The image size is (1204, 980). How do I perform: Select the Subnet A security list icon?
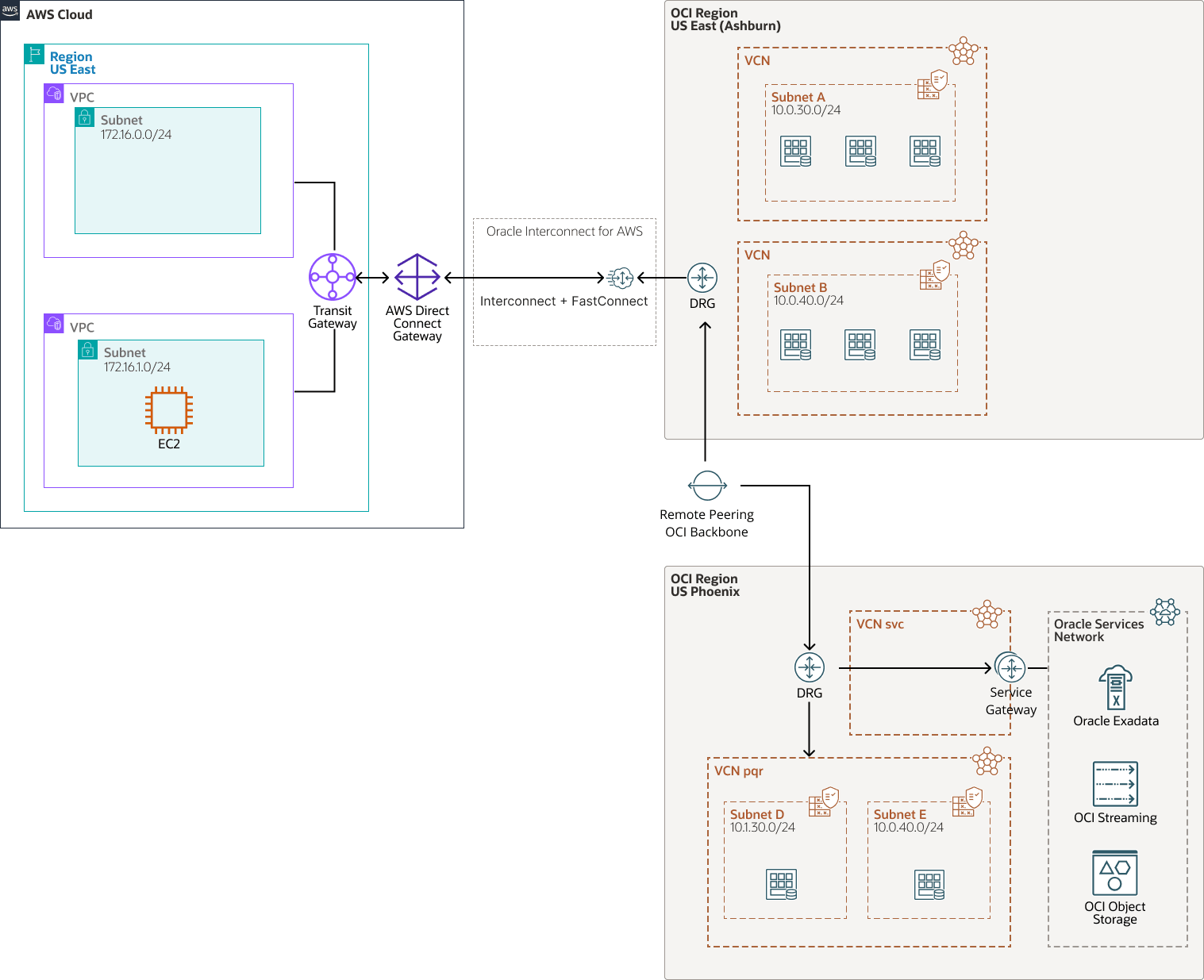pos(933,84)
